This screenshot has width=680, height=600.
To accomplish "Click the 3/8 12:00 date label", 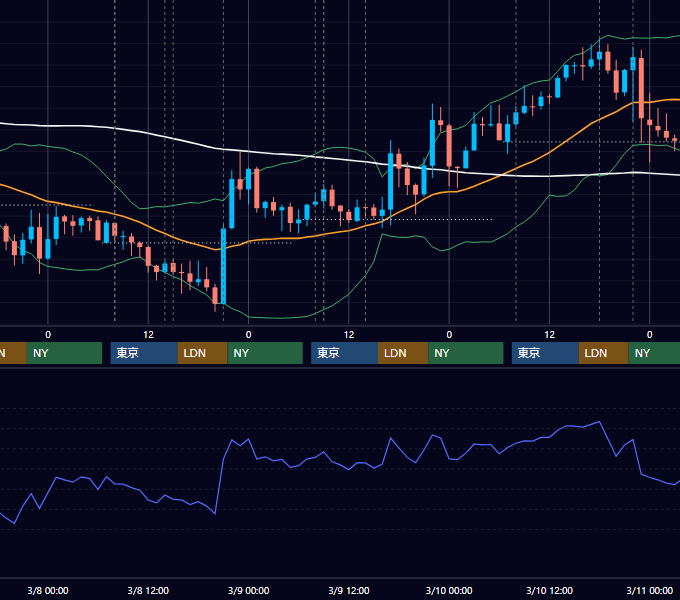I will click(x=148, y=590).
